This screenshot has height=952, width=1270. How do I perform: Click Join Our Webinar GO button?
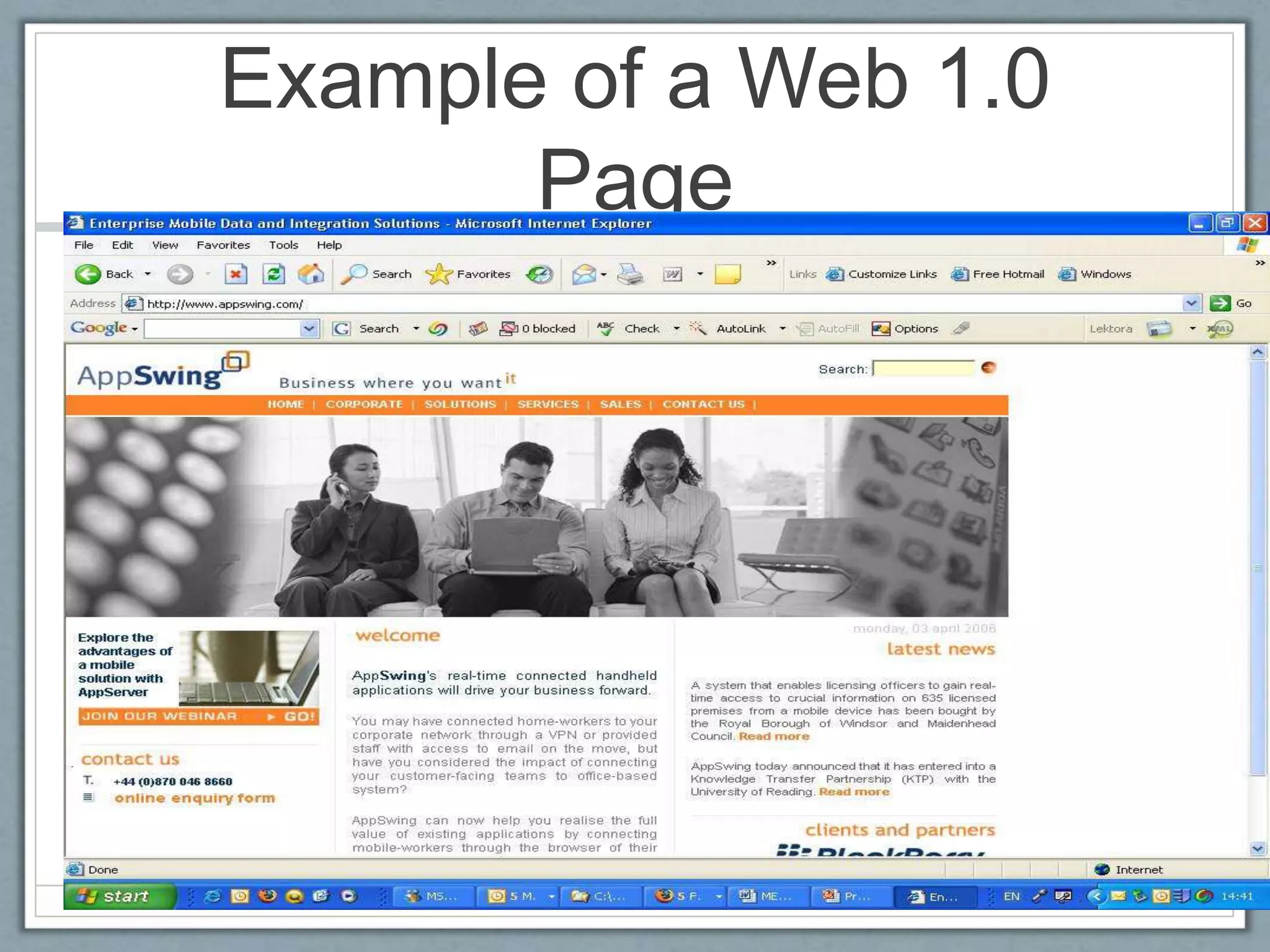coord(198,716)
